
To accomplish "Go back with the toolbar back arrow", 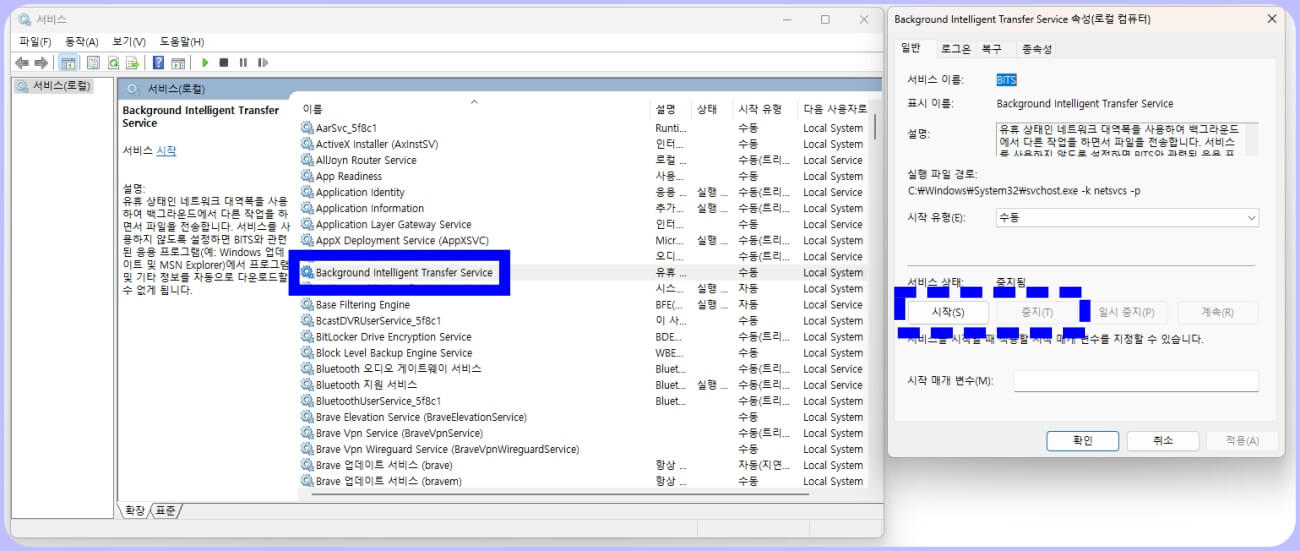I will [21, 62].
